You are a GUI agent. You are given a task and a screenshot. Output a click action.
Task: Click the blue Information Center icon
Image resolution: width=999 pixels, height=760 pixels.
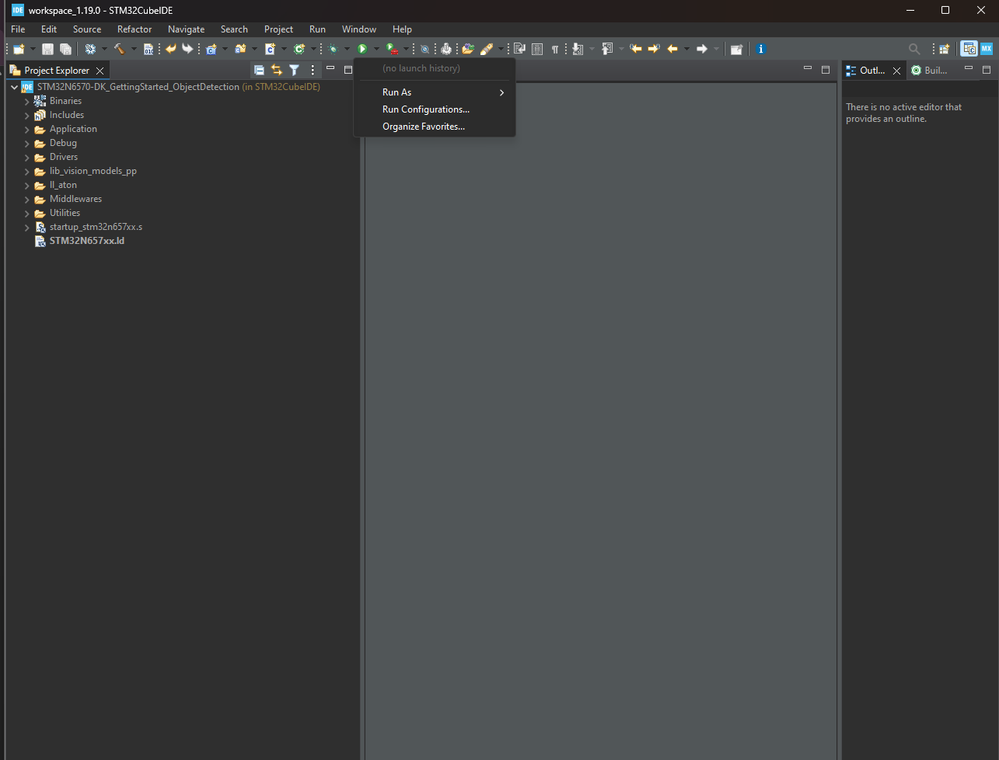tap(761, 49)
